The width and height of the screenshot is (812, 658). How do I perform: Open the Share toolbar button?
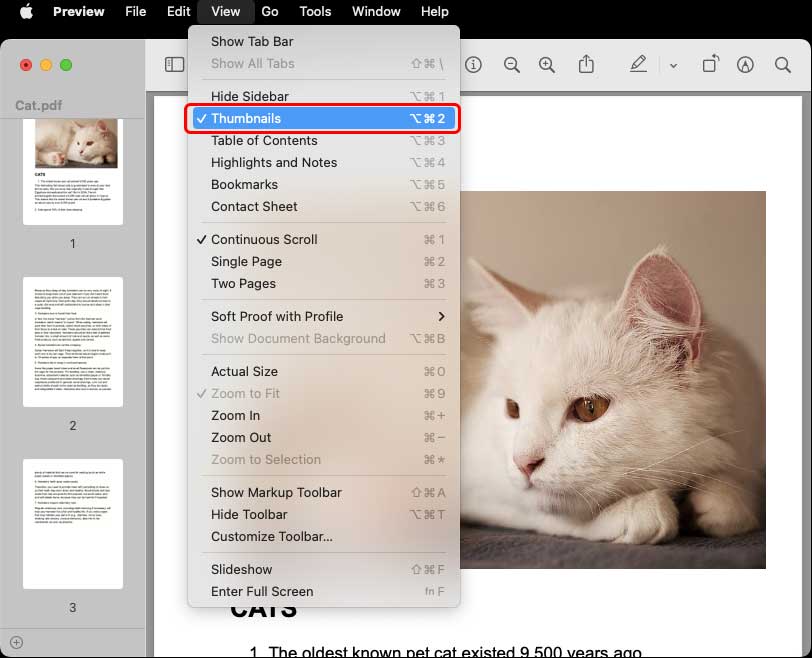(586, 64)
